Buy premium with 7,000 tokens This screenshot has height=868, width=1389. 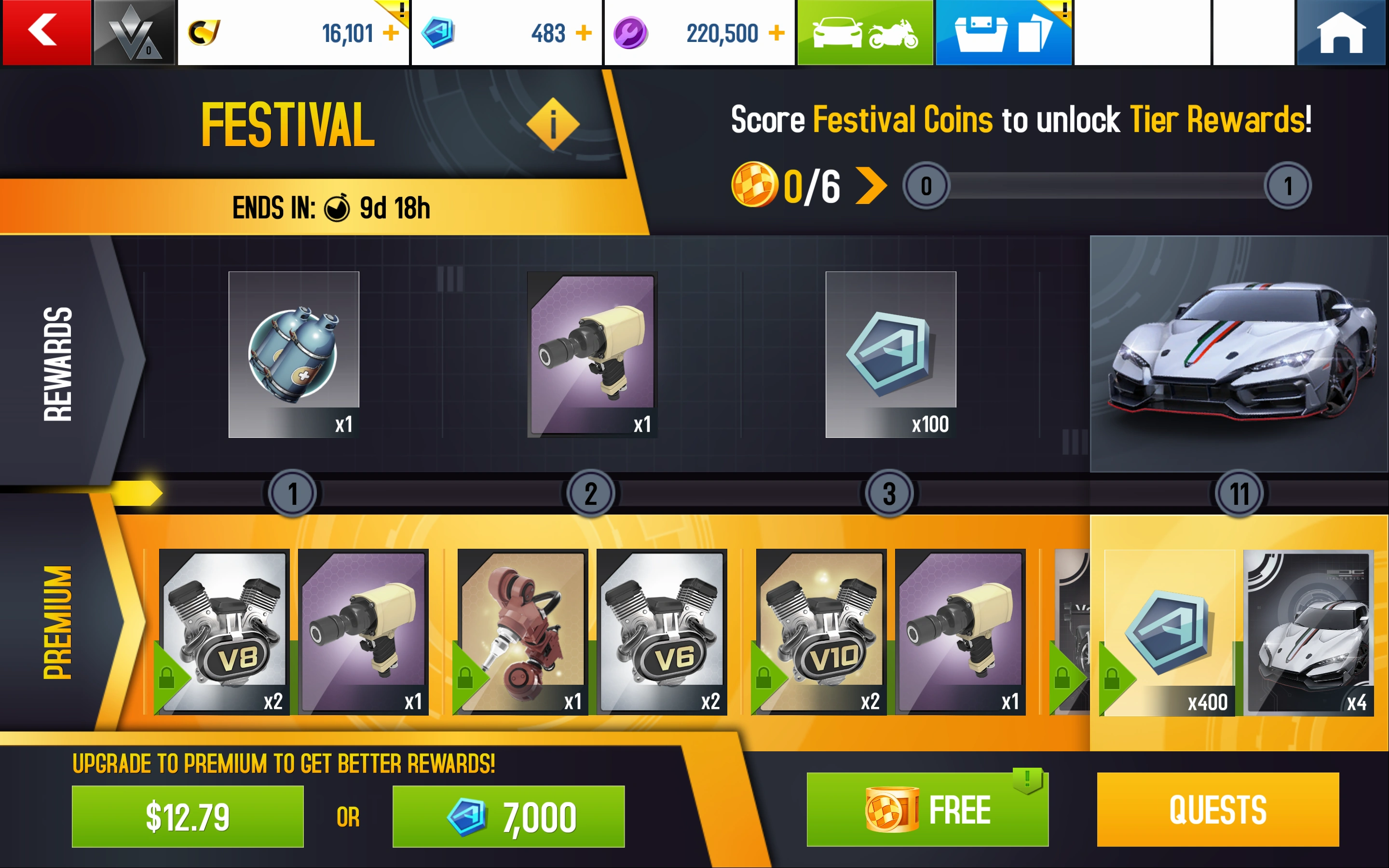(x=508, y=816)
